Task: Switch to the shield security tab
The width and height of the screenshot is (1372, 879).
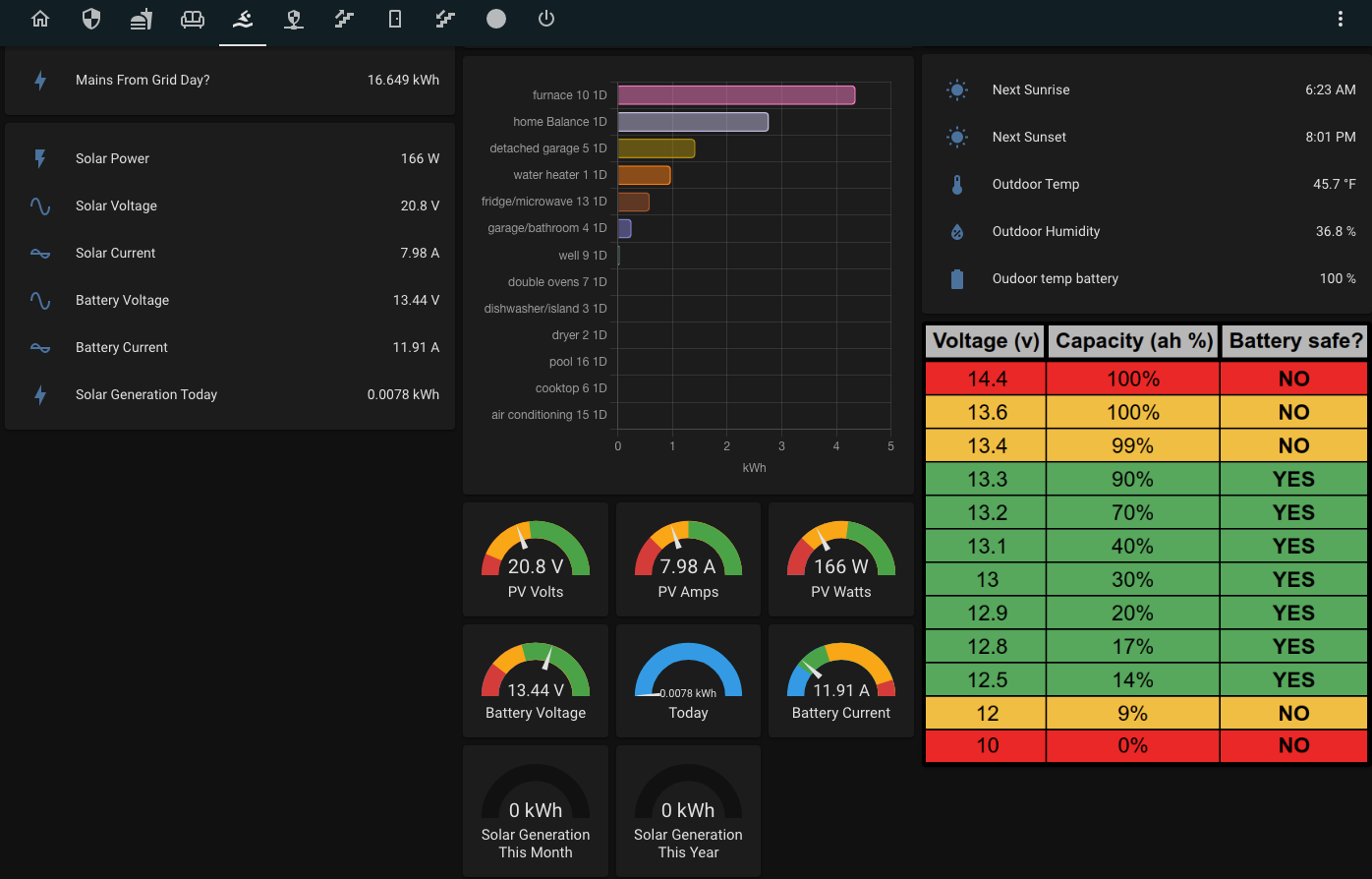Action: [x=91, y=19]
